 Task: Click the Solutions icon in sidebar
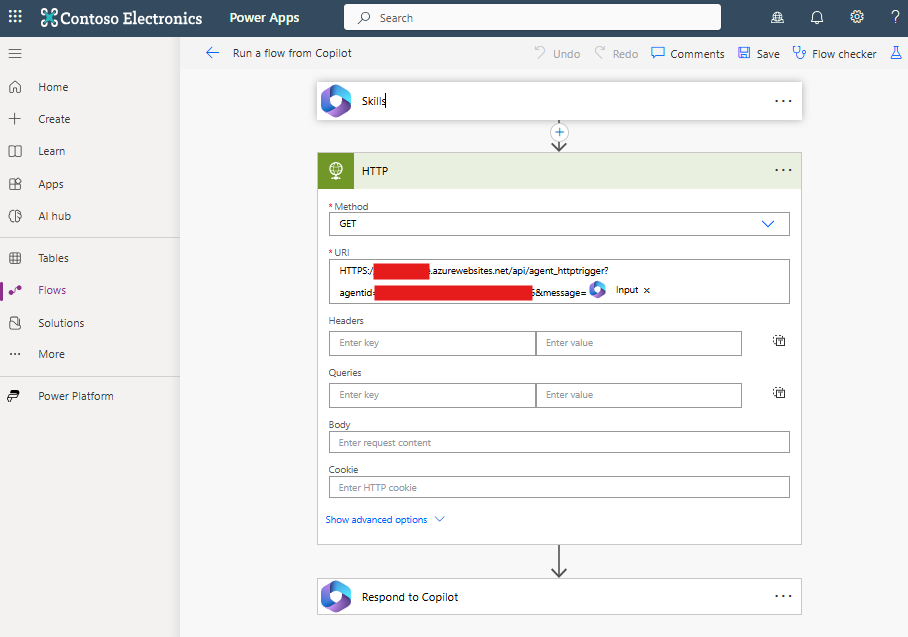coord(15,323)
